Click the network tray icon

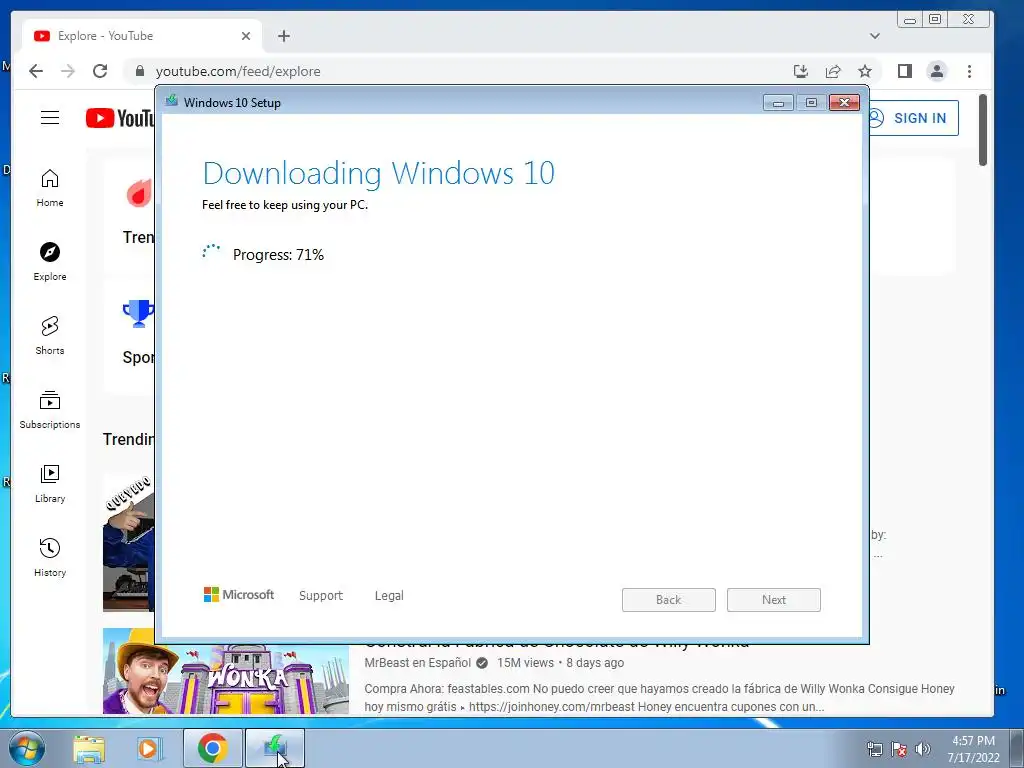coord(874,749)
